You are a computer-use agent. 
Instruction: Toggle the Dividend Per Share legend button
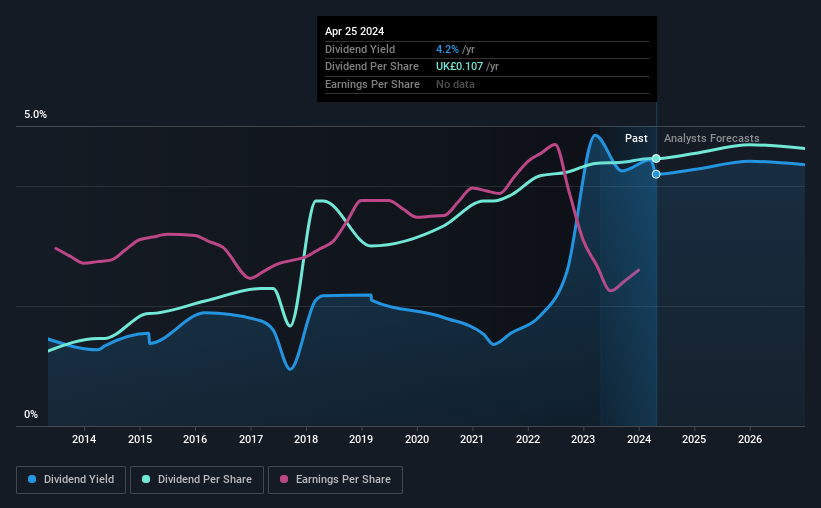pos(197,480)
